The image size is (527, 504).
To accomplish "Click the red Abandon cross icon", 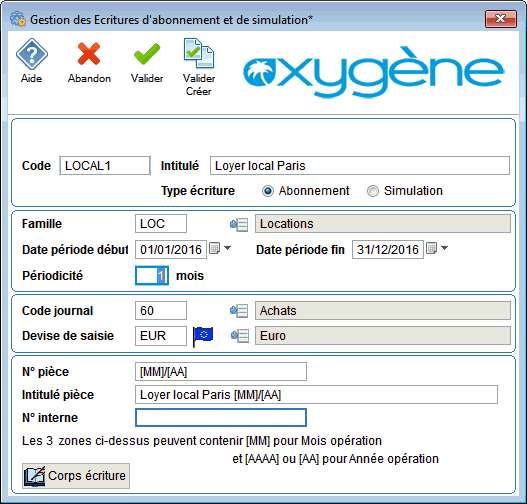I will tap(89, 54).
